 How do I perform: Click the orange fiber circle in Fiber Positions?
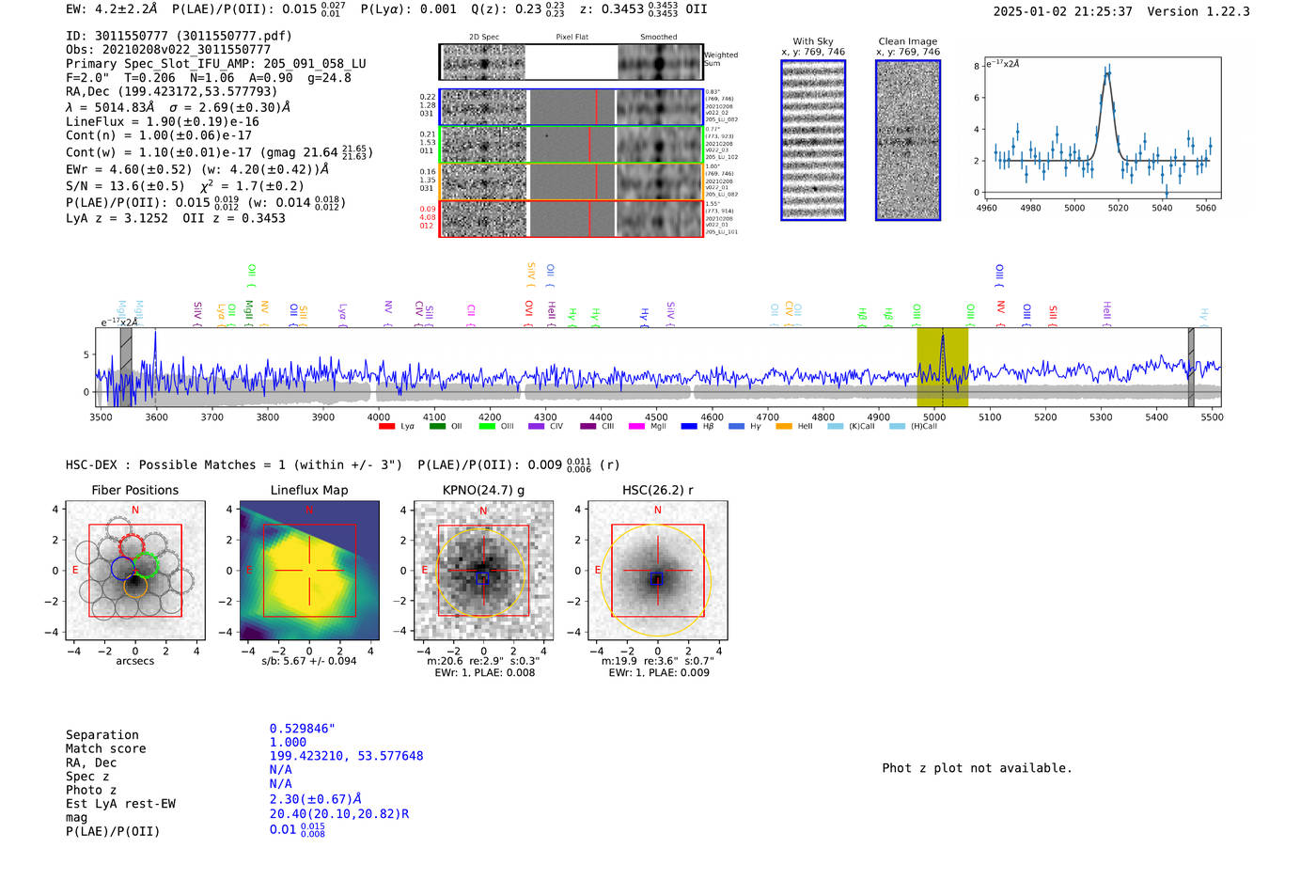(135, 586)
